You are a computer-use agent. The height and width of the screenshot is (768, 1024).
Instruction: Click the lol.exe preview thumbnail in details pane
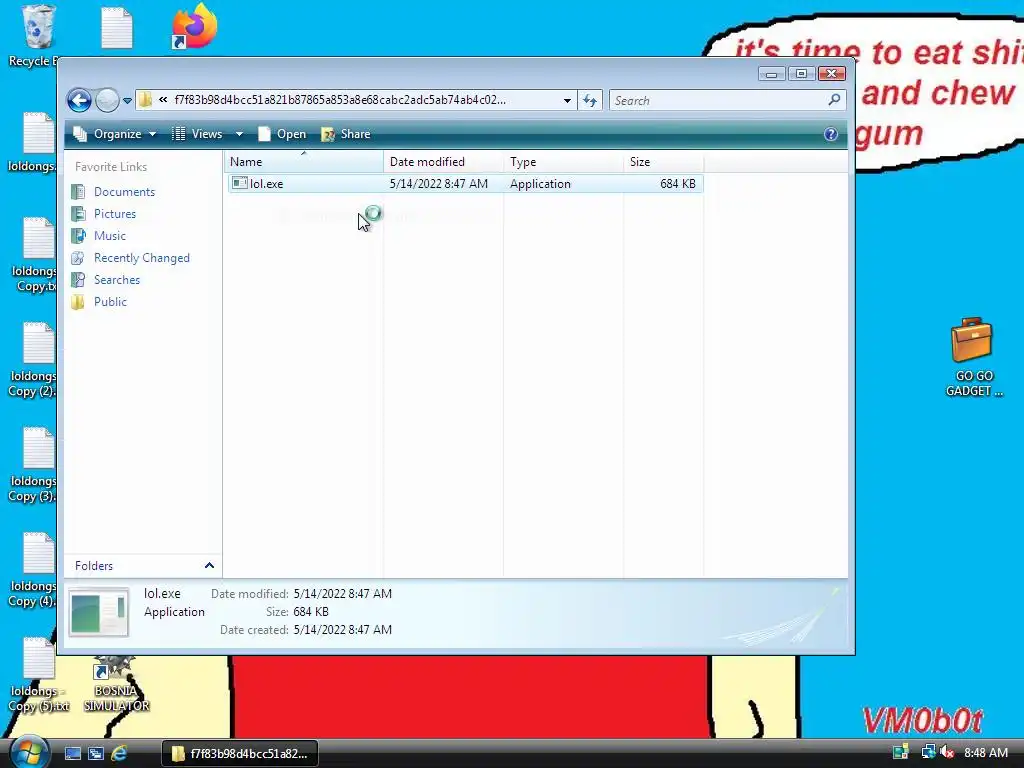[x=99, y=613]
